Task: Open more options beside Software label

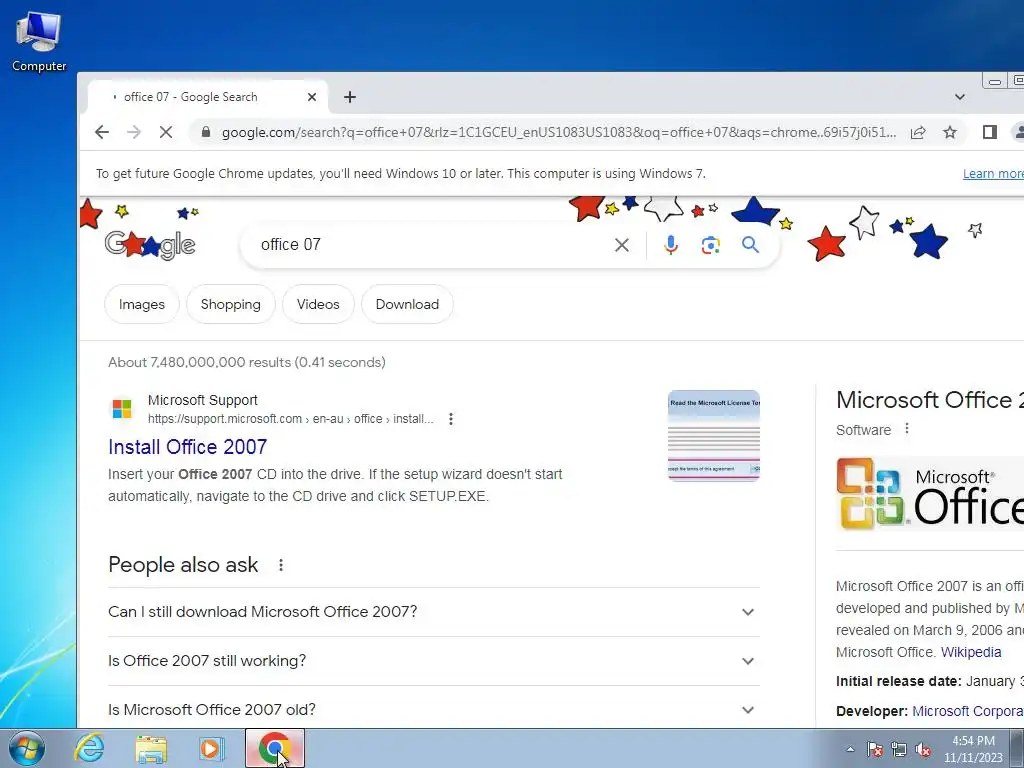Action: (x=906, y=429)
